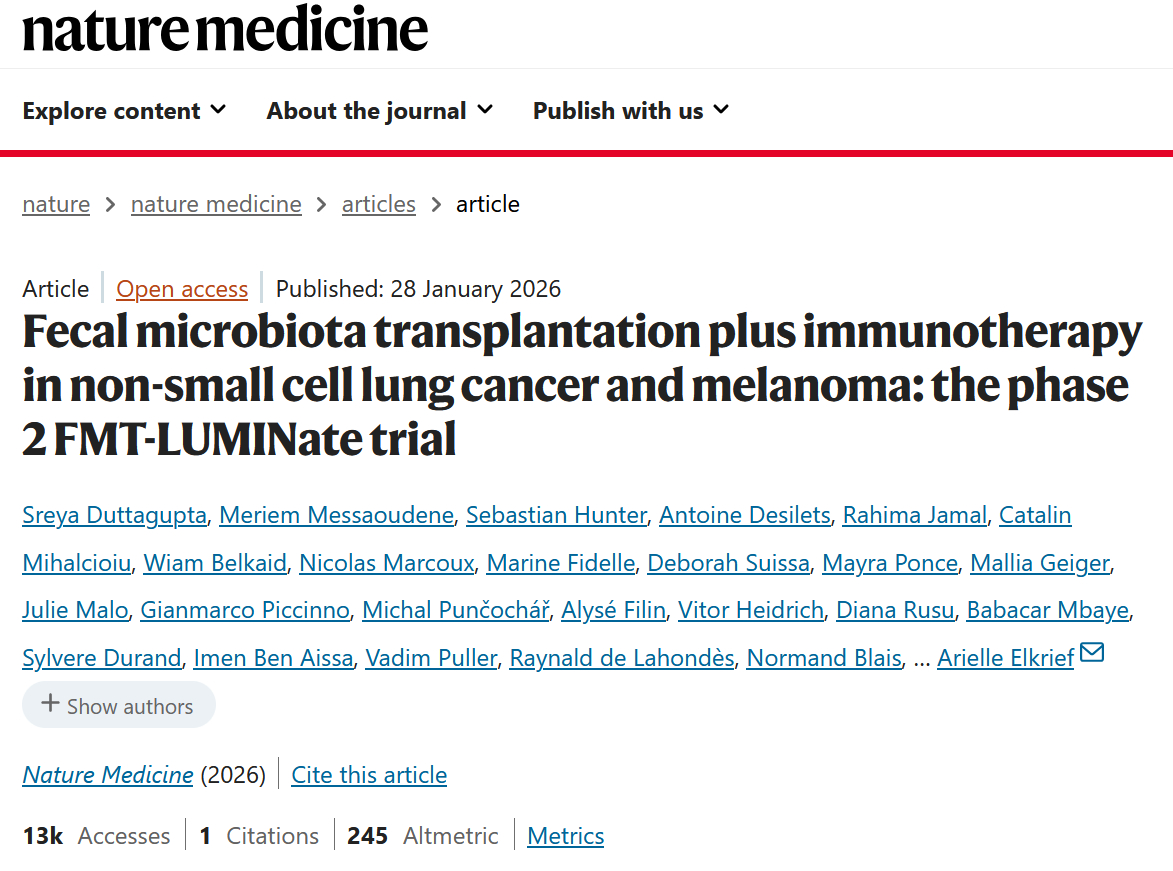Open the nature medicine breadcrumb

[216, 204]
